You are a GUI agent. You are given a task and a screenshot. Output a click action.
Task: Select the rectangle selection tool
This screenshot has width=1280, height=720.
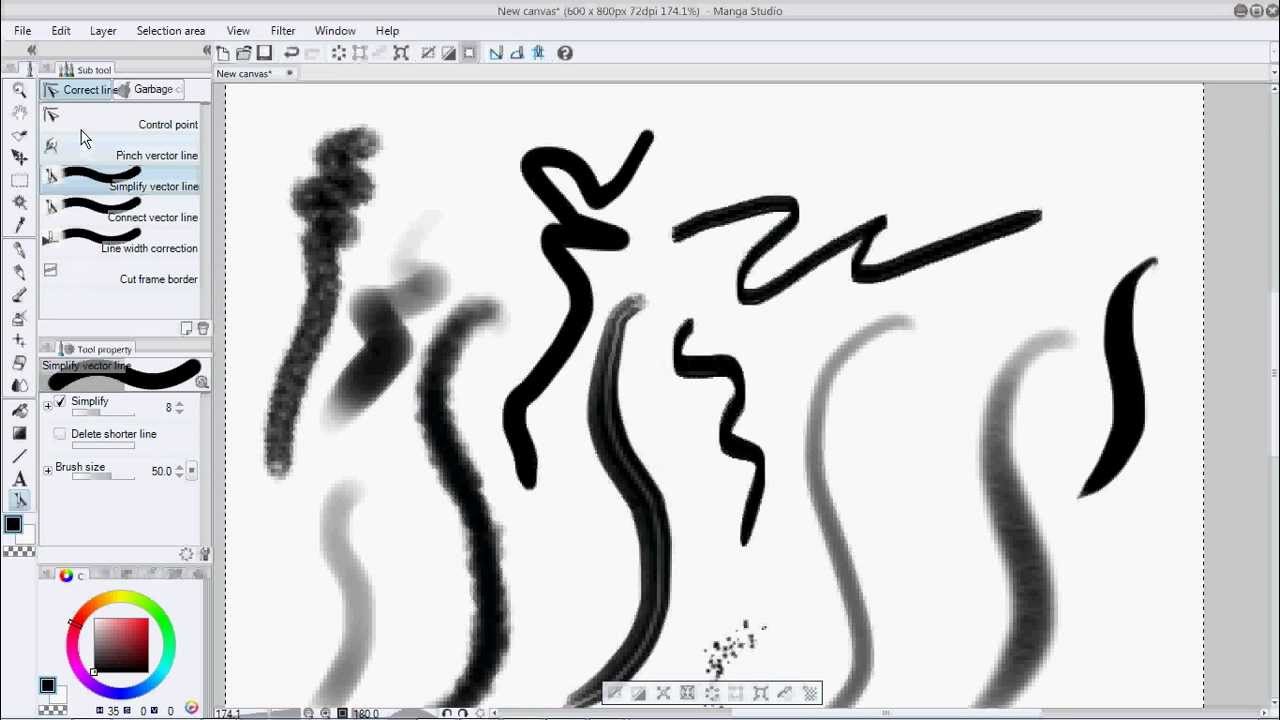(x=19, y=178)
